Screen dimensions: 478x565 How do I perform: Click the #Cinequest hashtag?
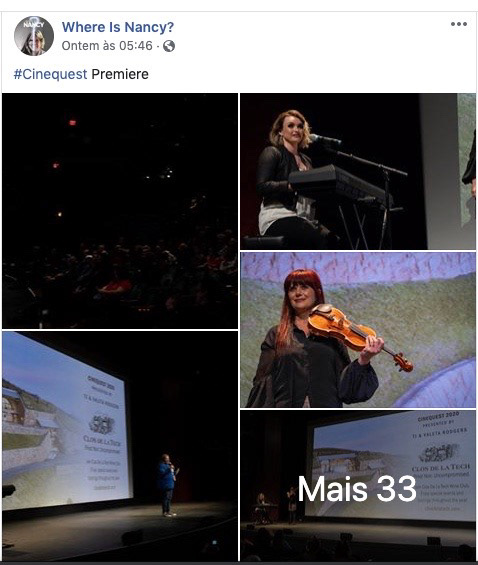(50, 74)
